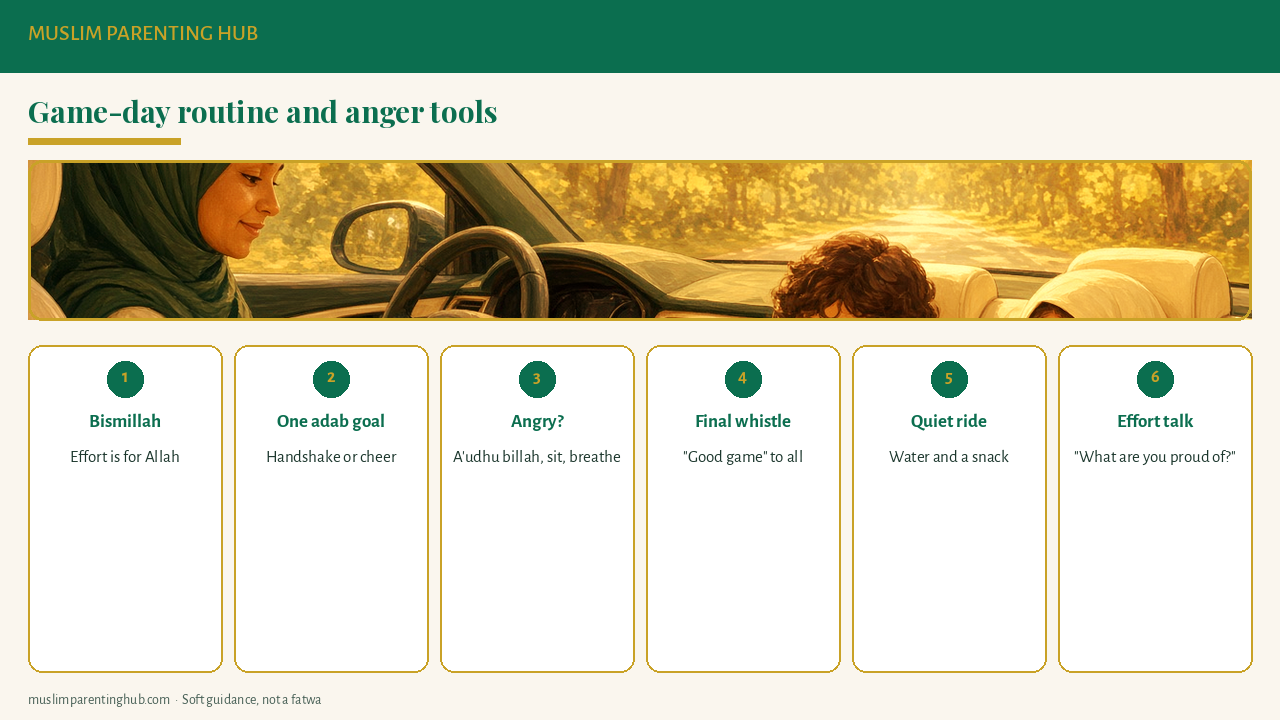Open the muslimparentinghub.com footer link
The height and width of the screenshot is (720, 1280).
99,700
